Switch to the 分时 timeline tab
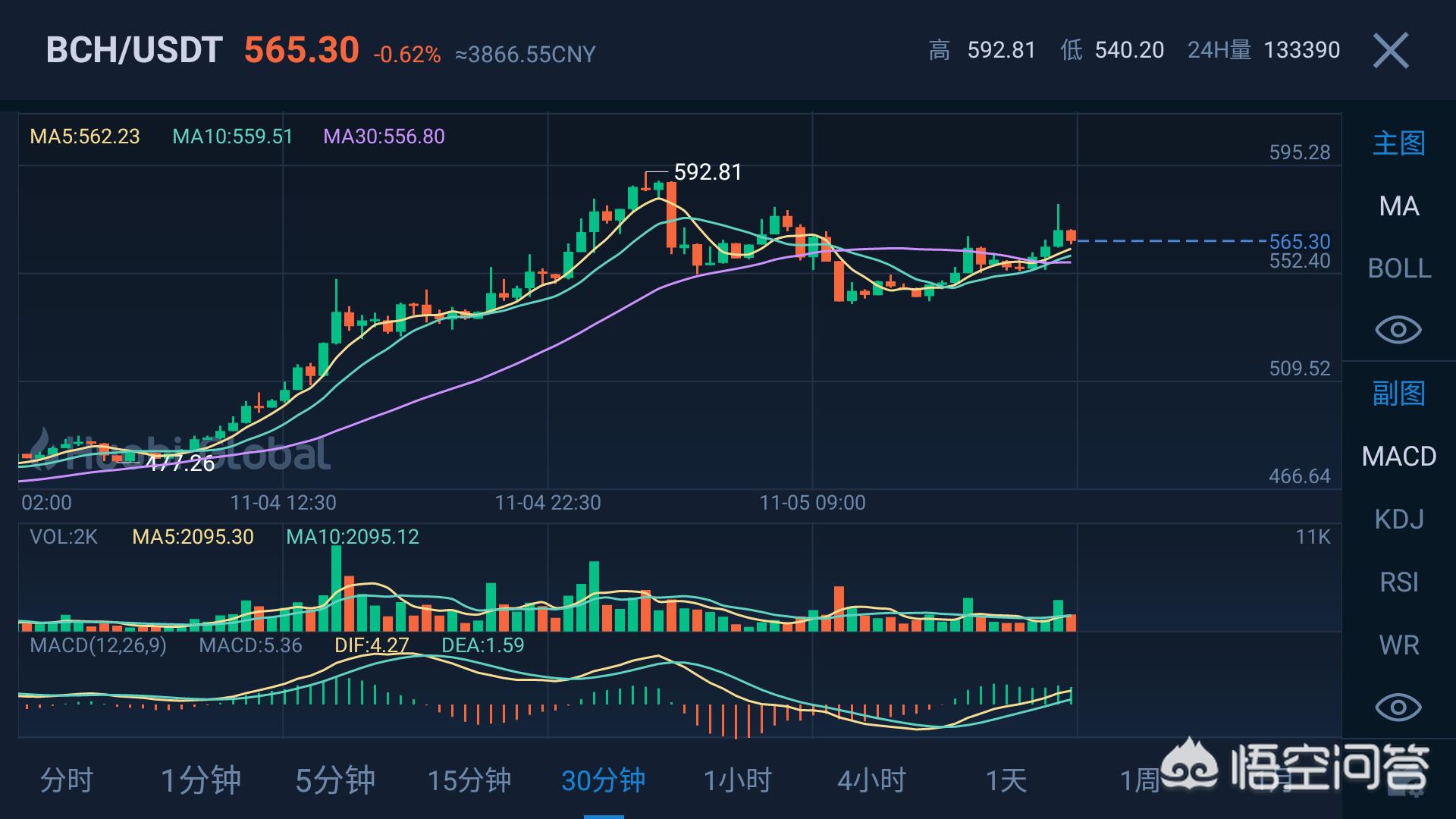Image resolution: width=1456 pixels, height=819 pixels. tap(67, 780)
